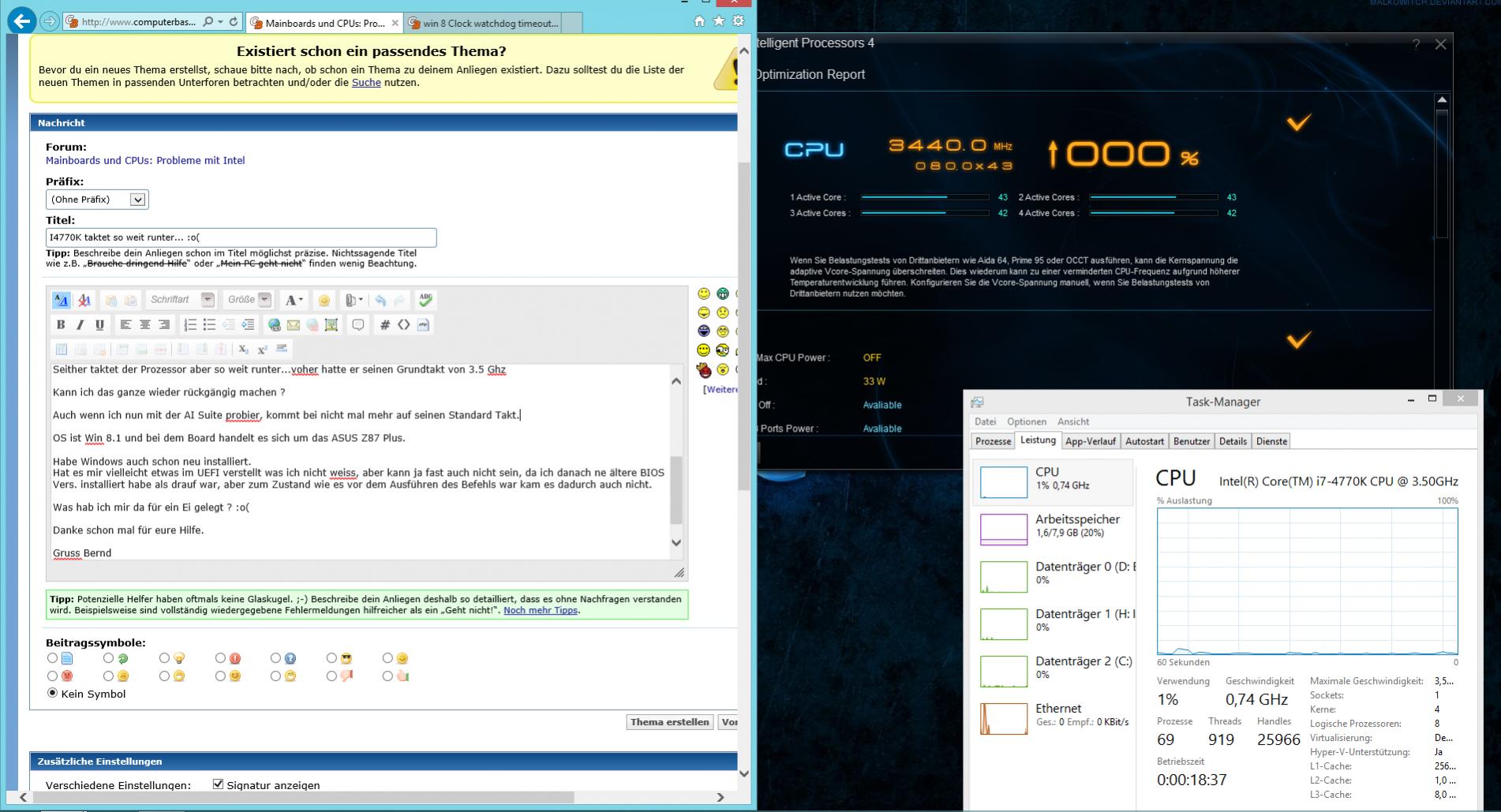Toggle italic formatting in the post editor

point(80,324)
